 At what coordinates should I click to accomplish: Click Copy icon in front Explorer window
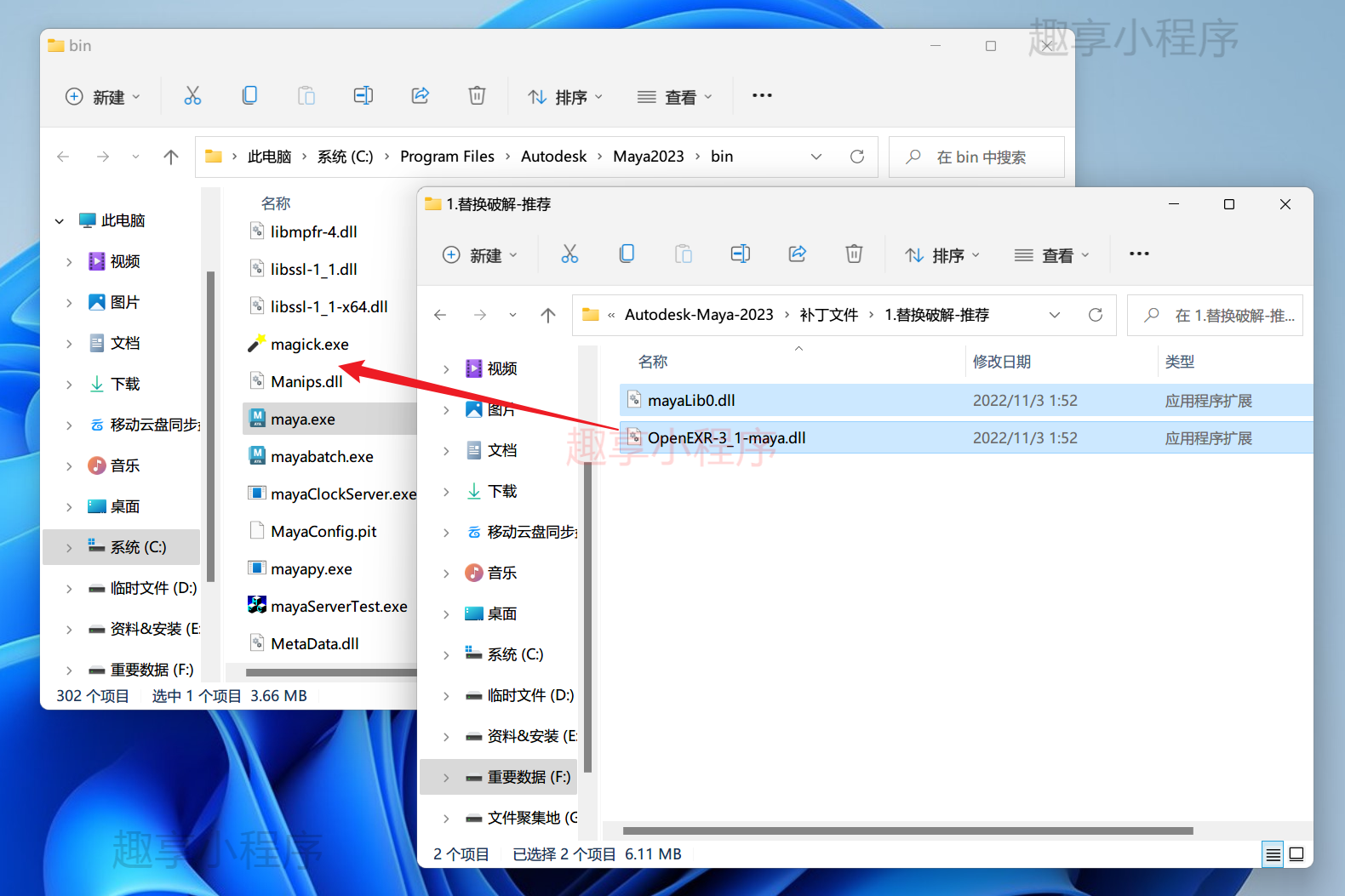coord(627,254)
